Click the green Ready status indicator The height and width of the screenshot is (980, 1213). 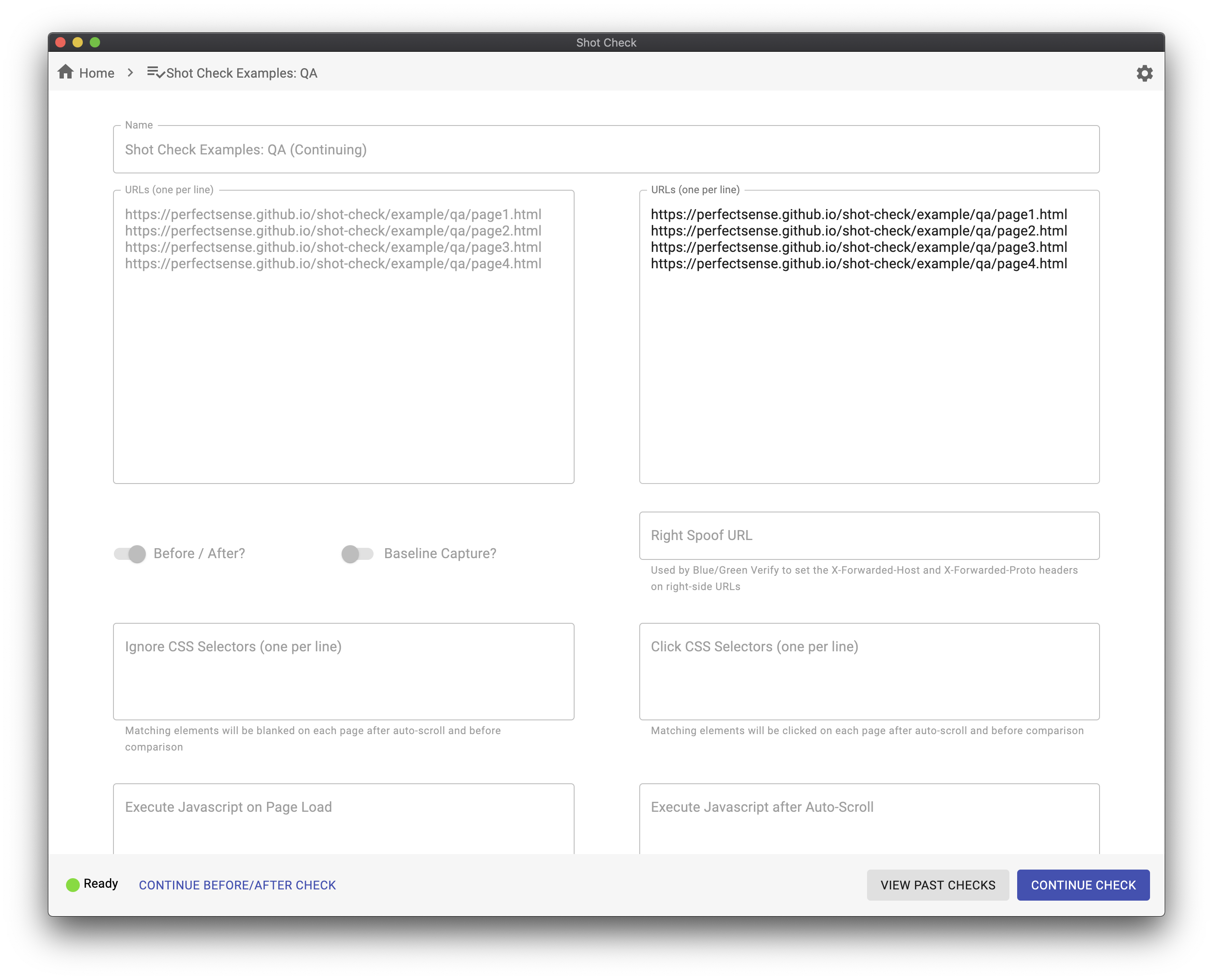click(73, 885)
